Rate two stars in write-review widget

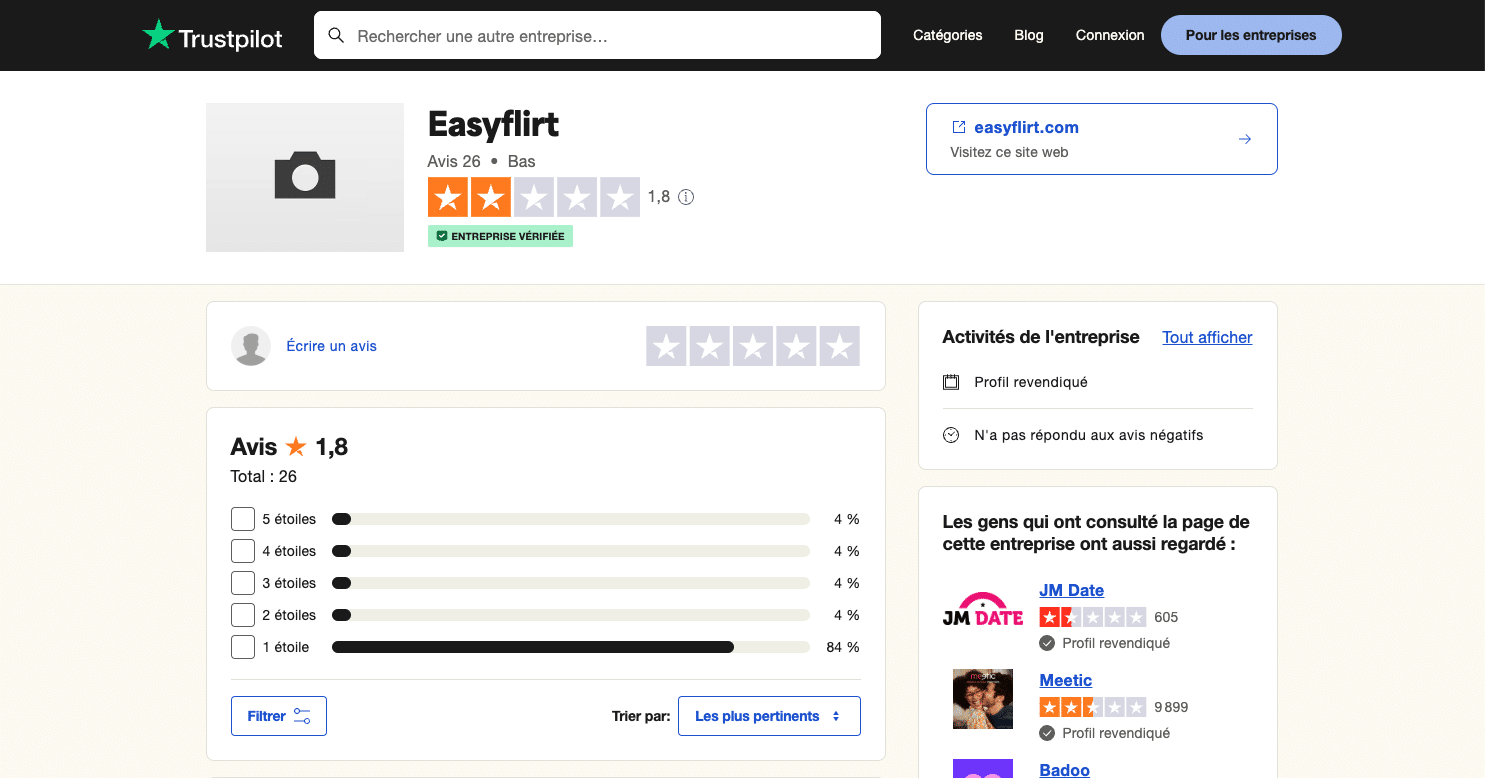(709, 346)
